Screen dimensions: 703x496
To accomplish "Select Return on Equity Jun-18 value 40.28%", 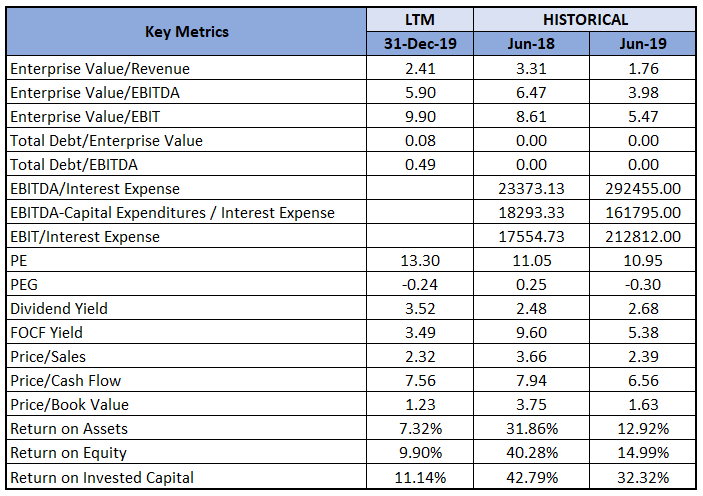I will point(532,452).
